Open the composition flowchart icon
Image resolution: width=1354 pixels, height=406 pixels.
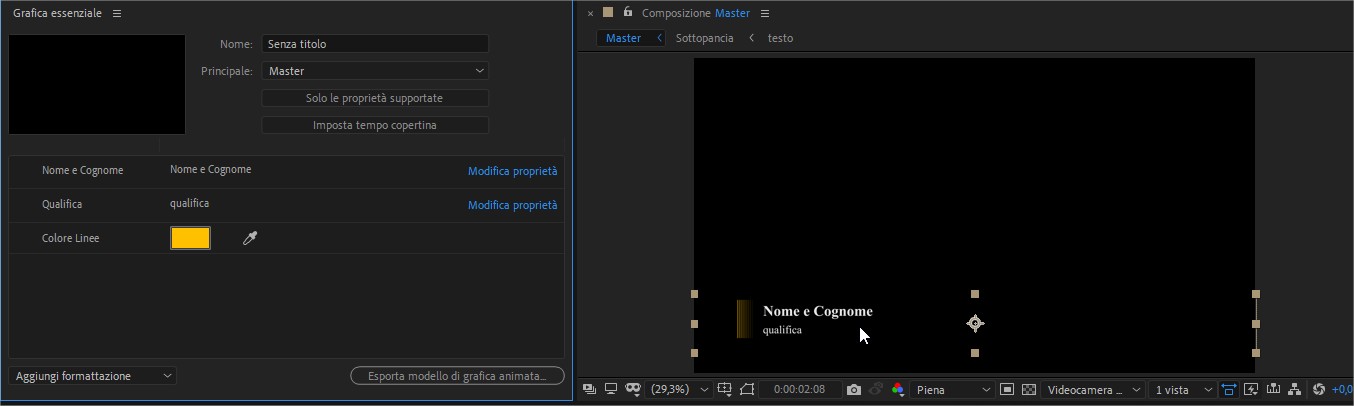pyautogui.click(x=1295, y=389)
